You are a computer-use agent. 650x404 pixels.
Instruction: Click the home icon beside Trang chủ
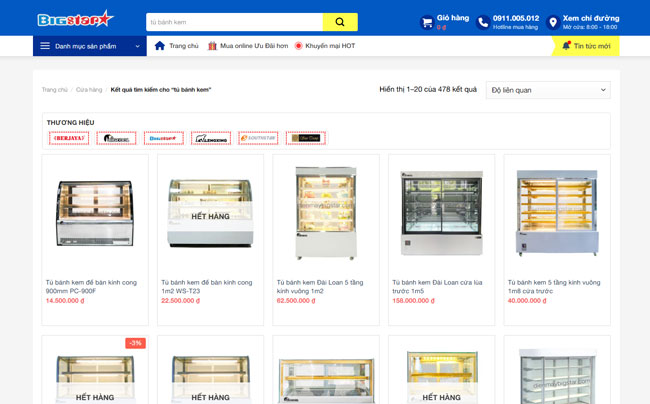160,46
